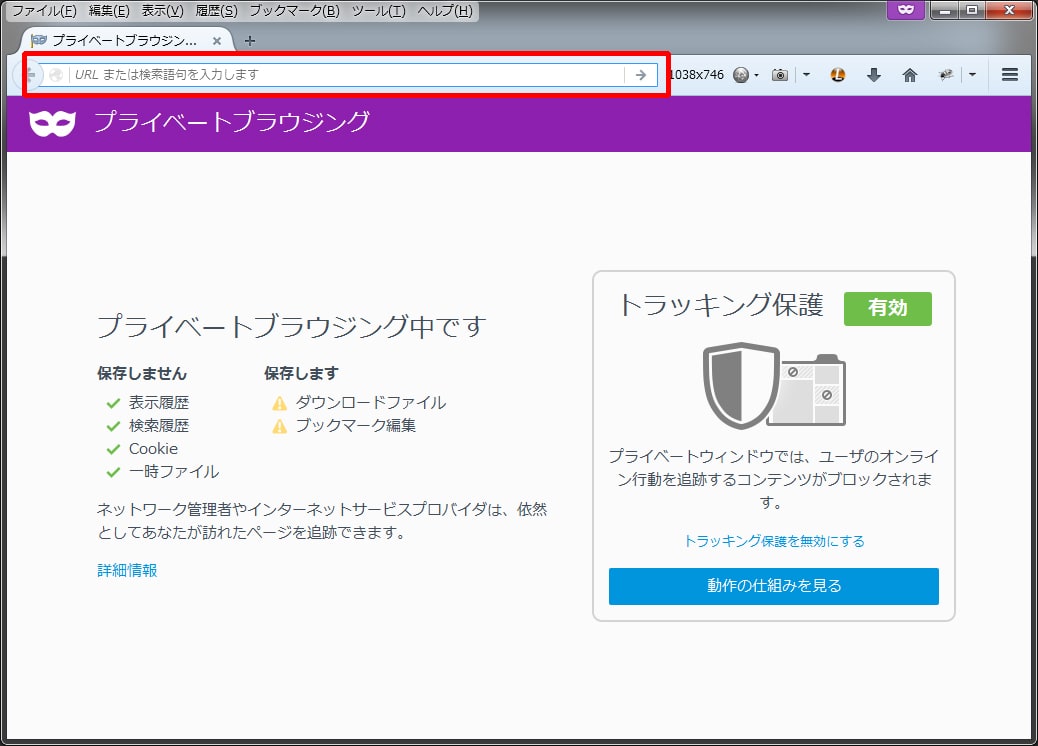
Task: Click the back navigation arrow button
Action: pyautogui.click(x=30, y=75)
